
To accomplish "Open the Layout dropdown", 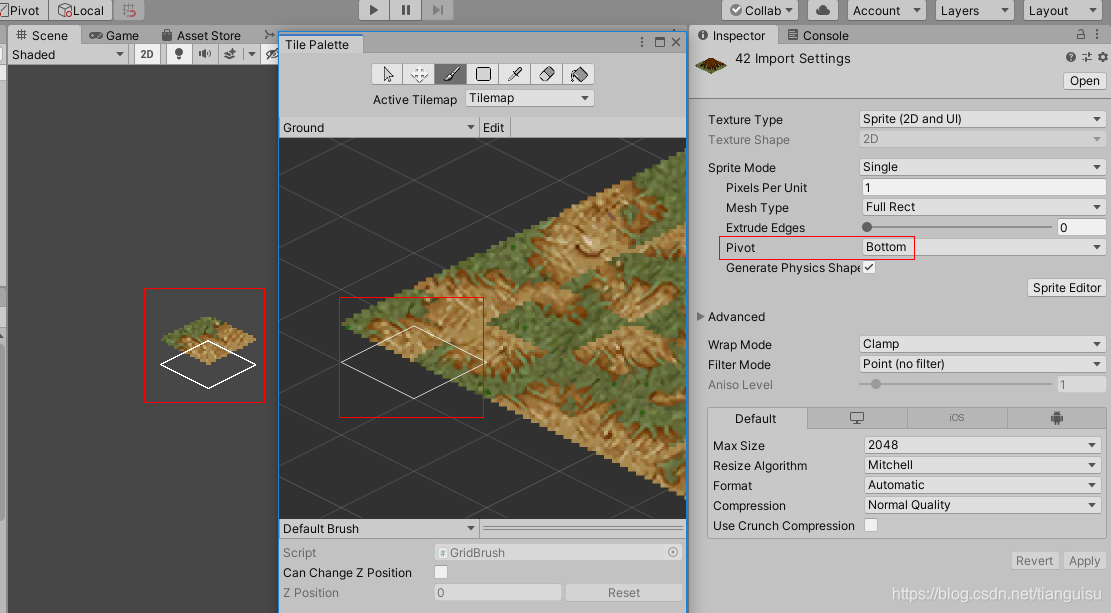I will [x=1062, y=11].
